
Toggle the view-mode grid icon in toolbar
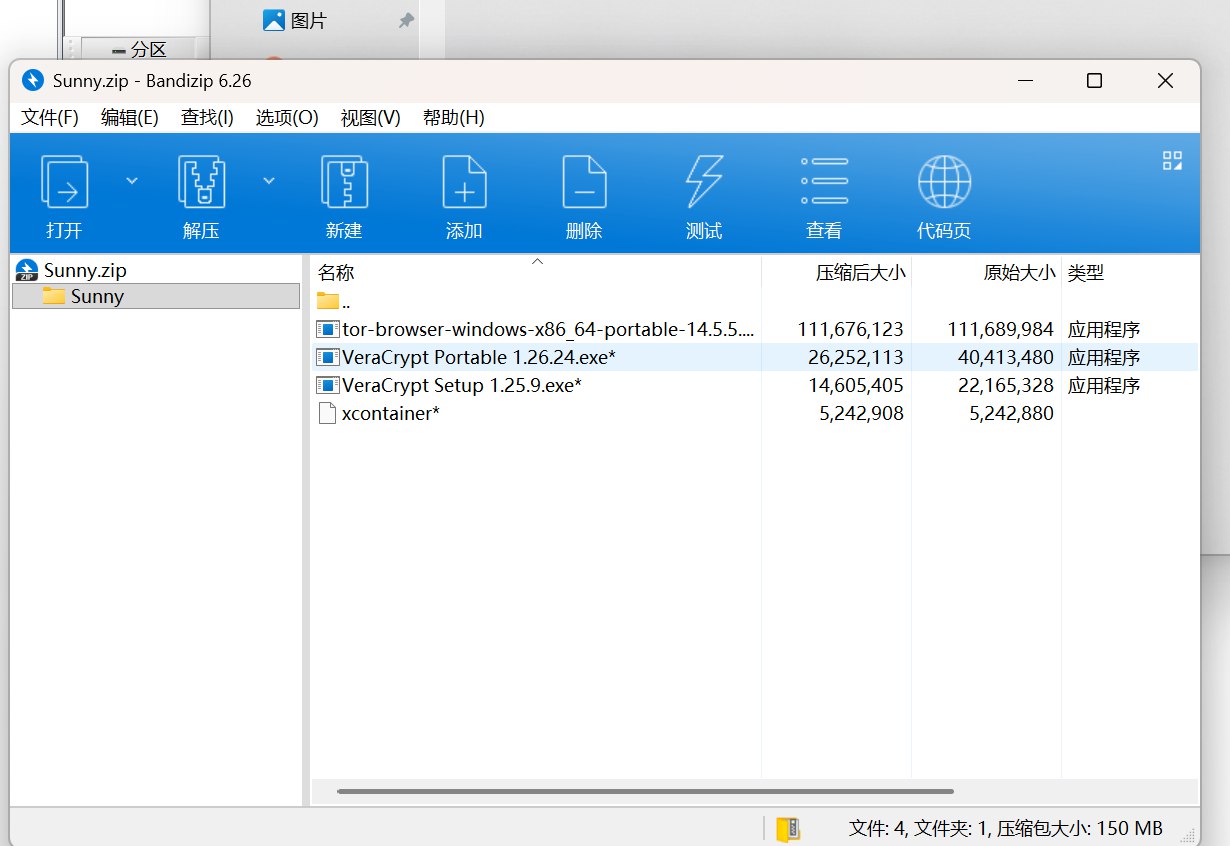[x=1172, y=161]
